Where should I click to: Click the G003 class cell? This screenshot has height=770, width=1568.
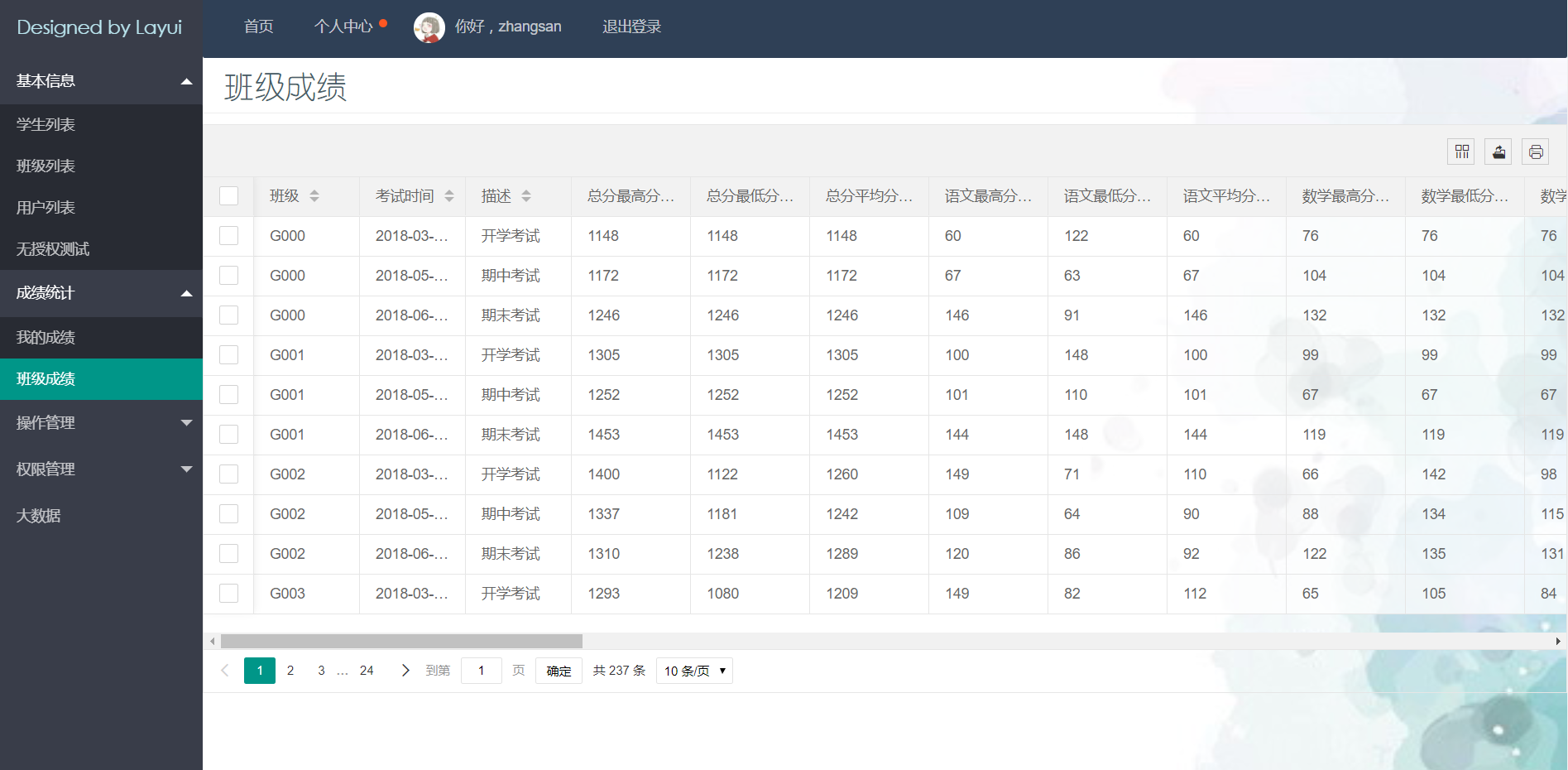coord(306,594)
